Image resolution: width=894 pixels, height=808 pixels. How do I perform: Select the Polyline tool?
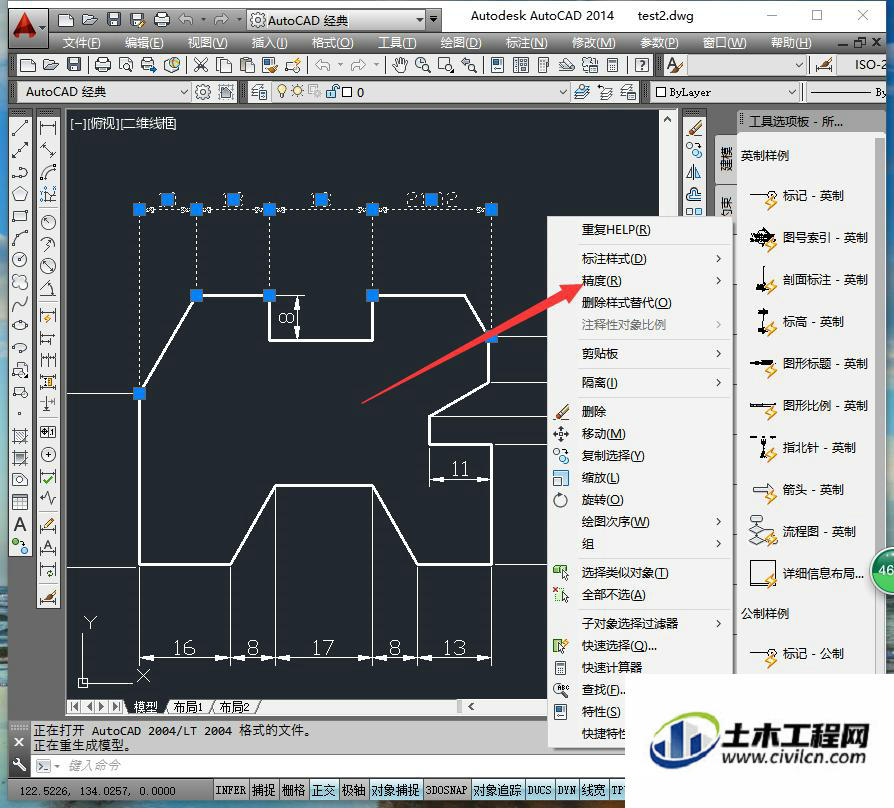[20, 172]
